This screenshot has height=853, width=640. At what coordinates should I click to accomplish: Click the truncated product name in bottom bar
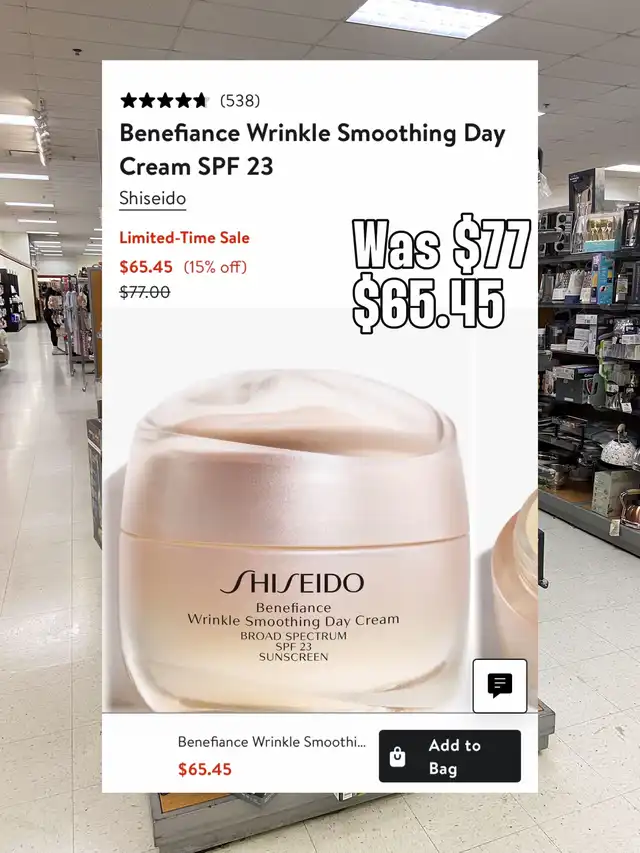tap(272, 742)
